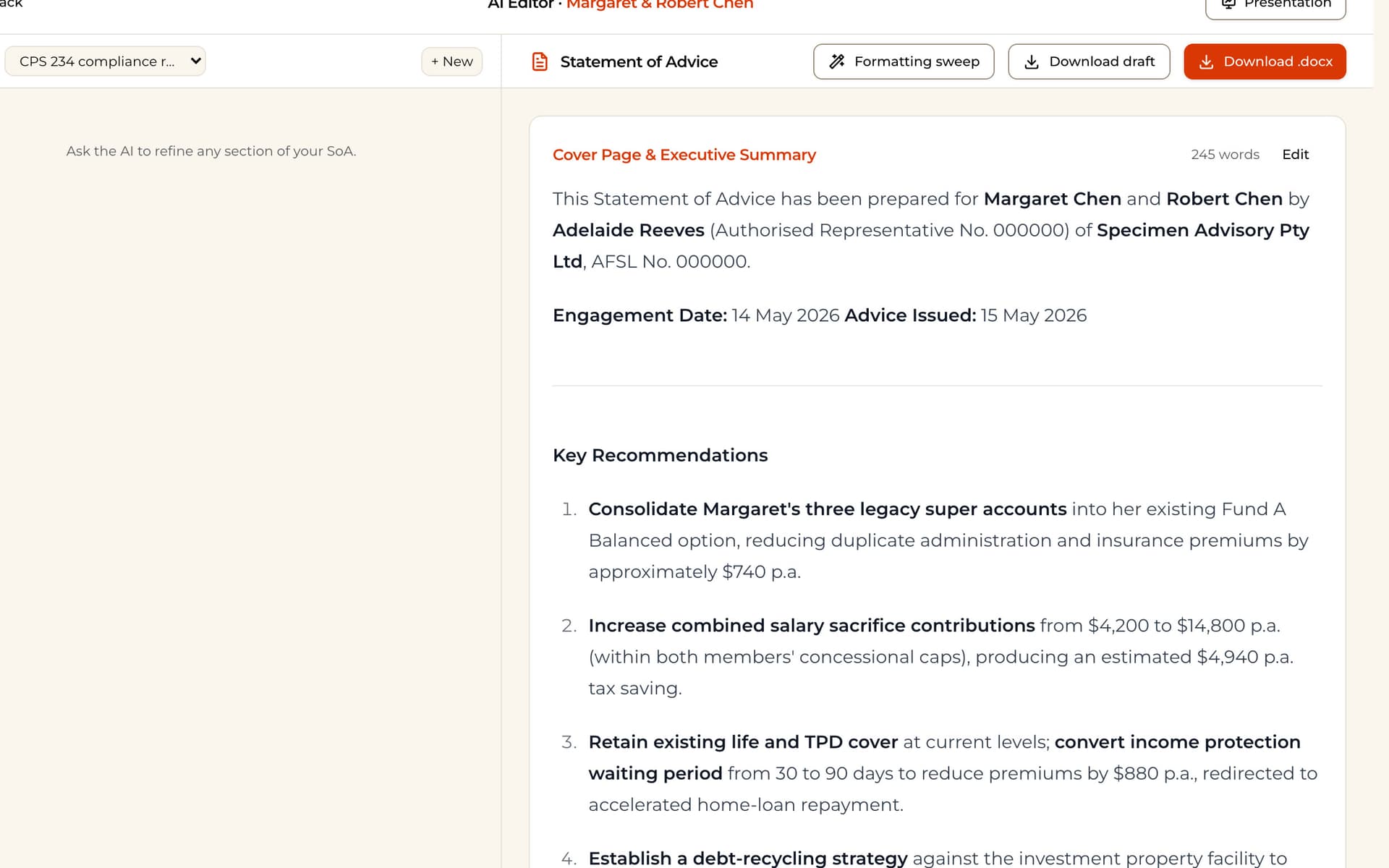Screen dimensions: 1389x868
Task: Start a new chat with + New
Action: (x=452, y=61)
